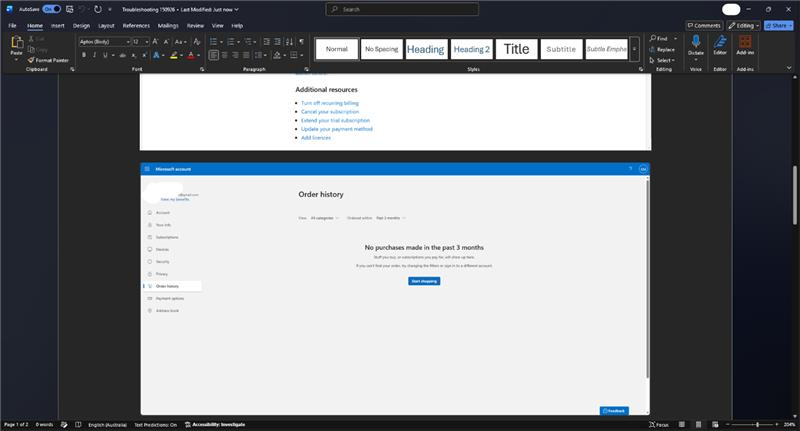800x431 pixels.
Task: Open the Editor tool
Action: [720, 45]
